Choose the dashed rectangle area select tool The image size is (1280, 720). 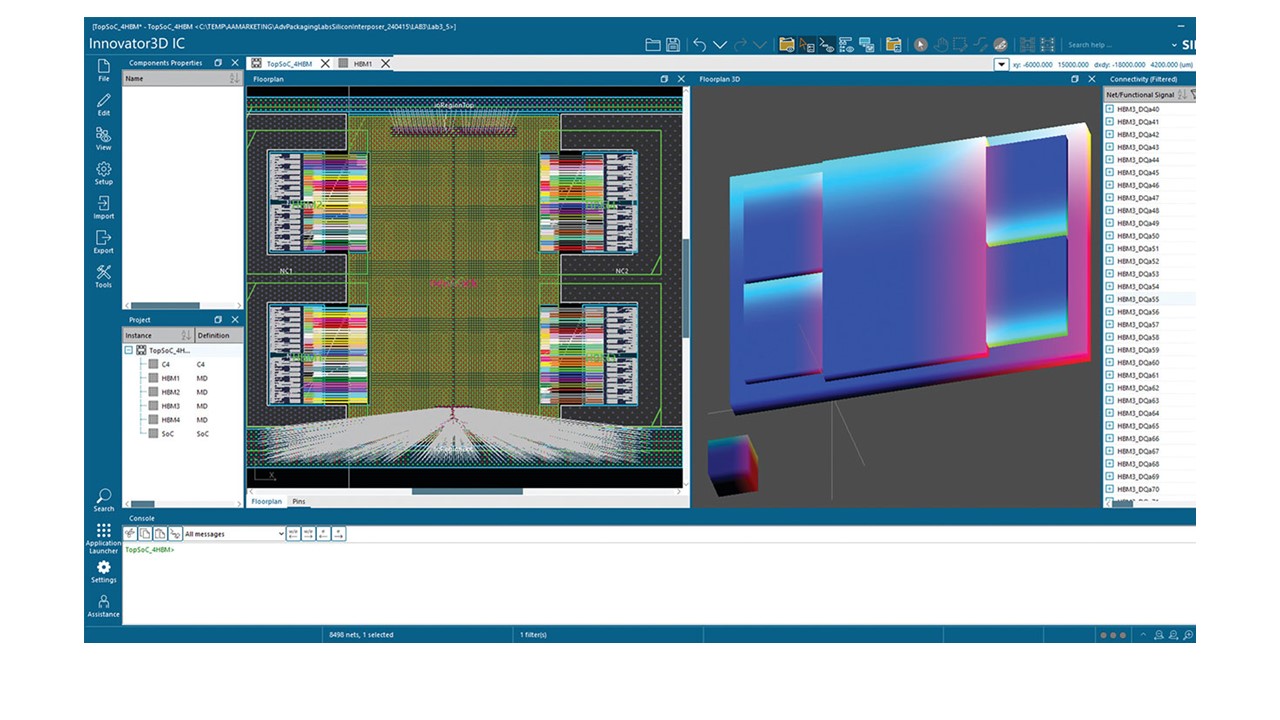(x=961, y=45)
